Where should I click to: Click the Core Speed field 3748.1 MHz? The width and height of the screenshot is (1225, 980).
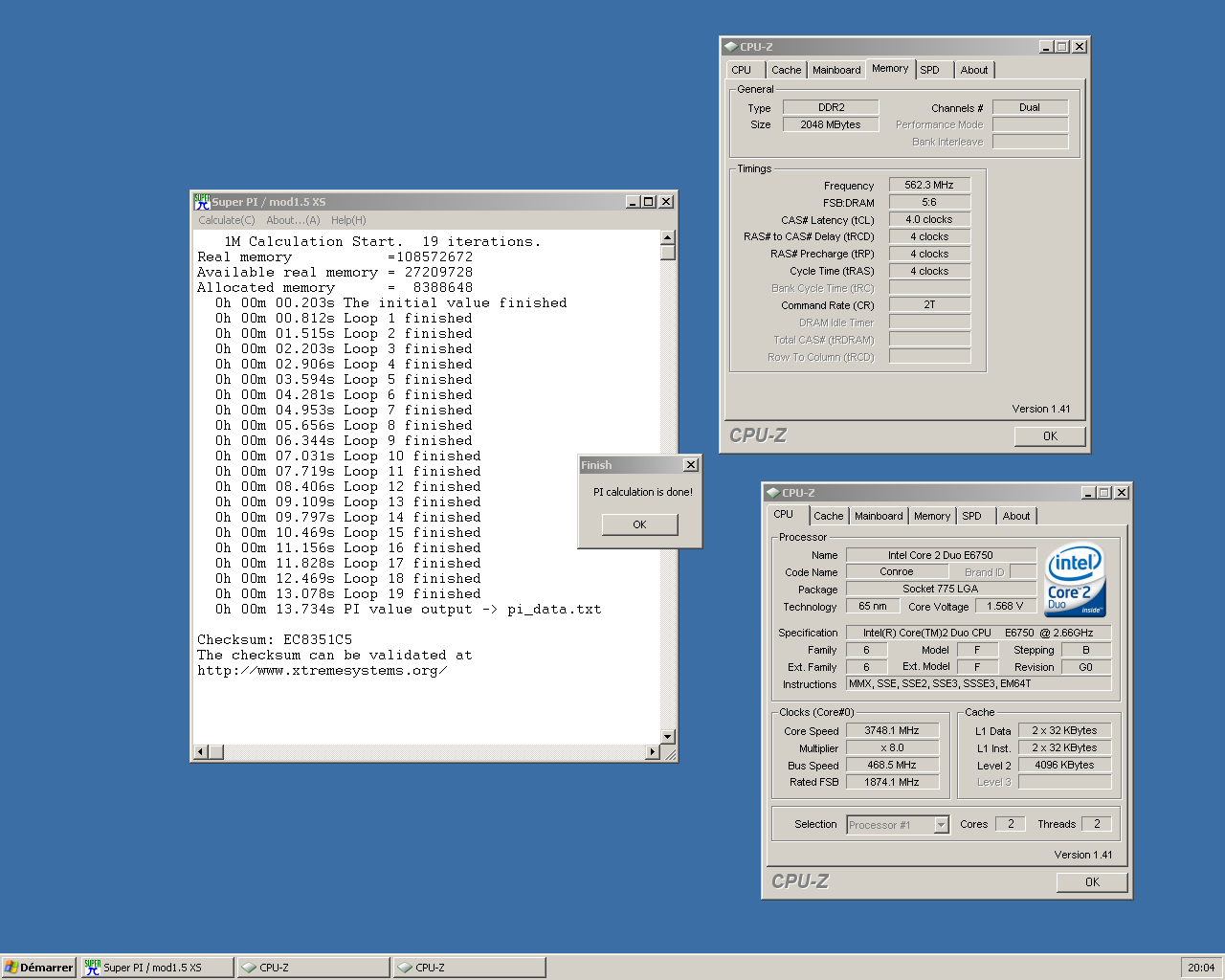pos(892,730)
